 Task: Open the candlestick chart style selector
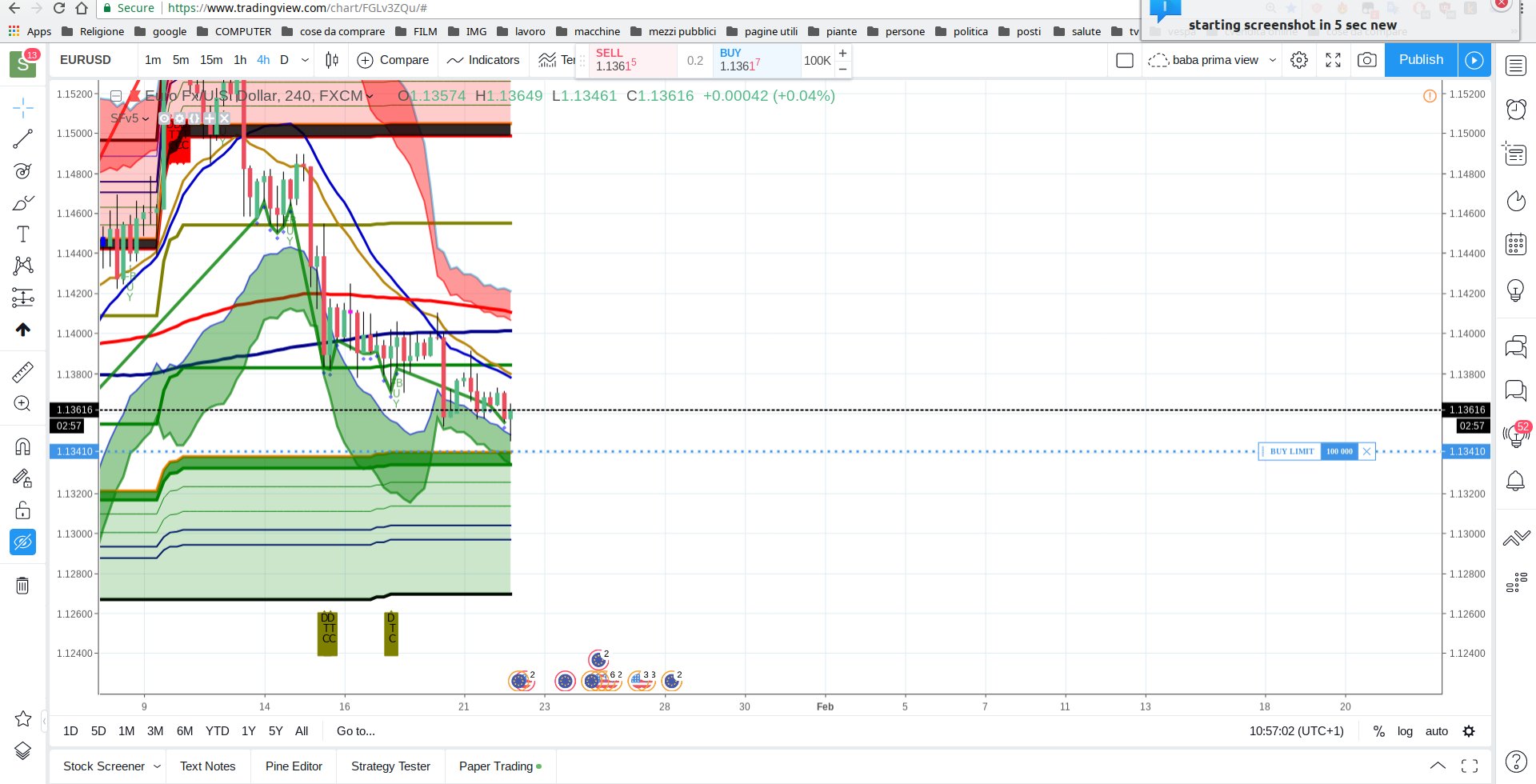pos(332,60)
